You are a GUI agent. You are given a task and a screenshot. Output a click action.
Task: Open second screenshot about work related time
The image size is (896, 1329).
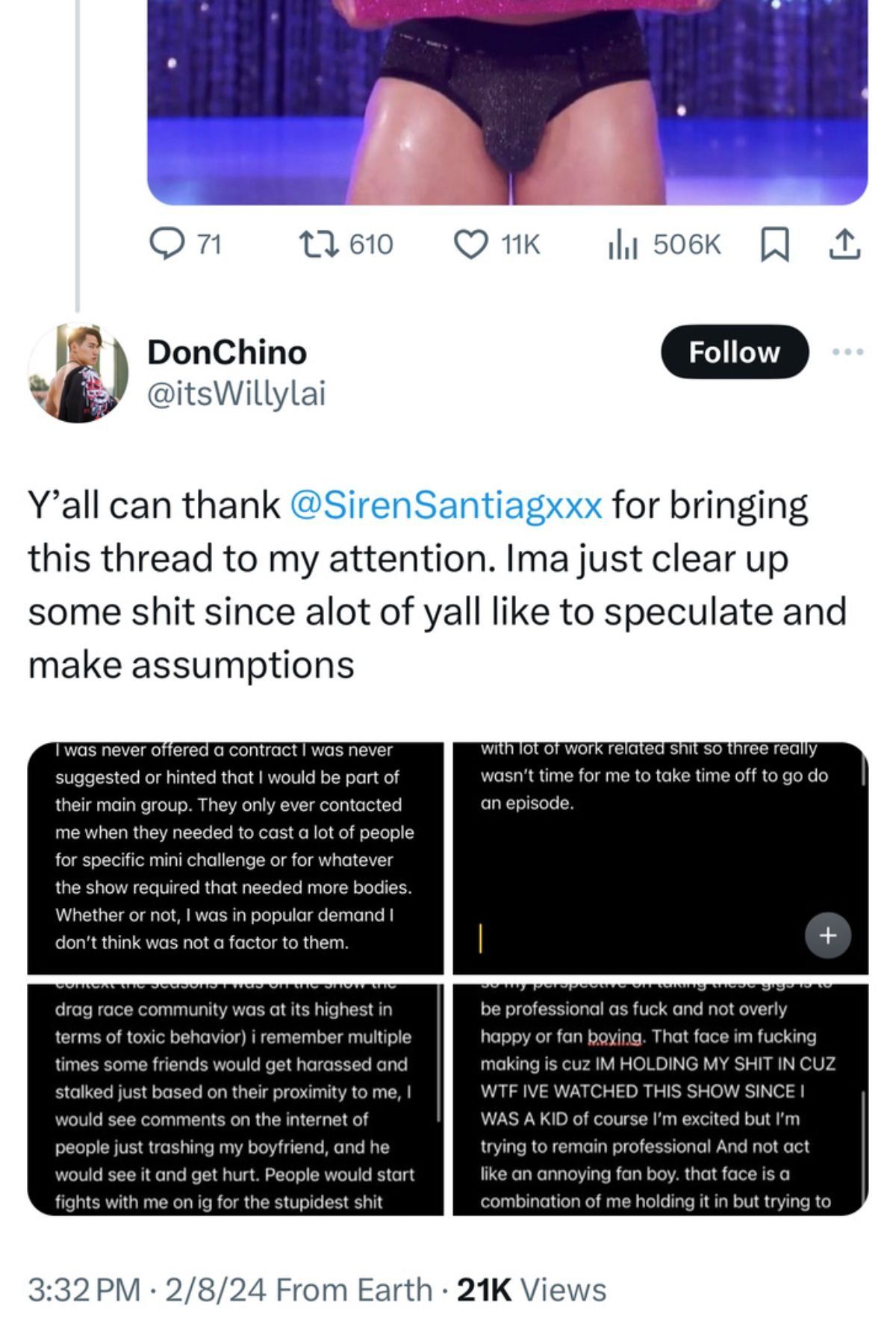660,858
